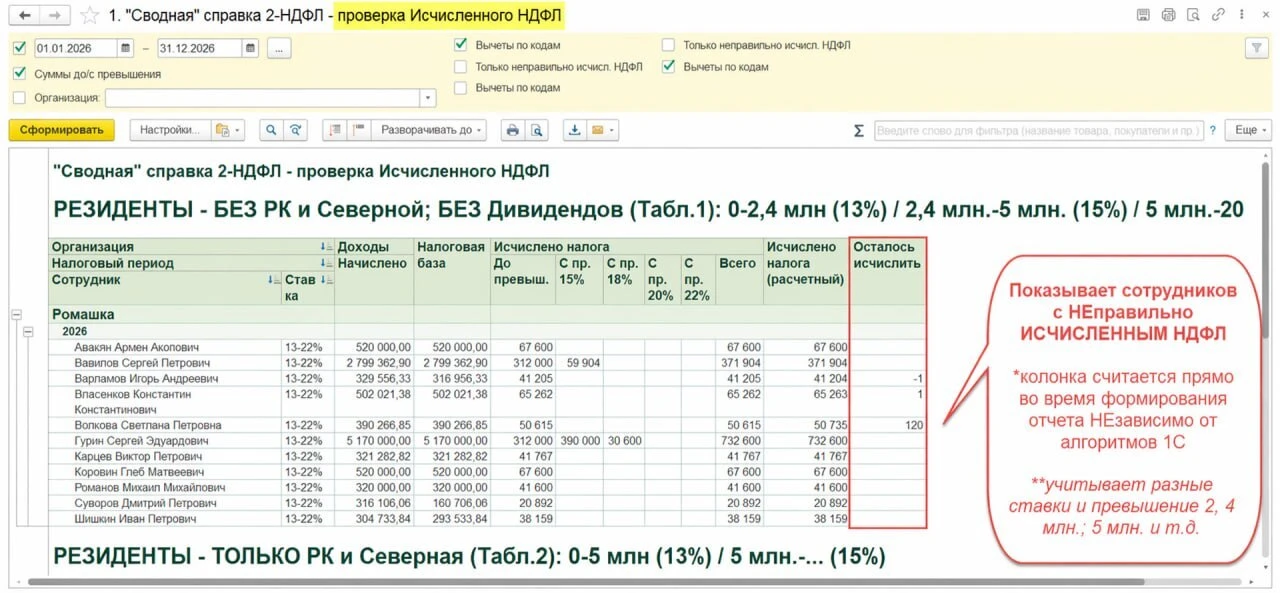Open the Организация dropdown list

pyautogui.click(x=429, y=98)
